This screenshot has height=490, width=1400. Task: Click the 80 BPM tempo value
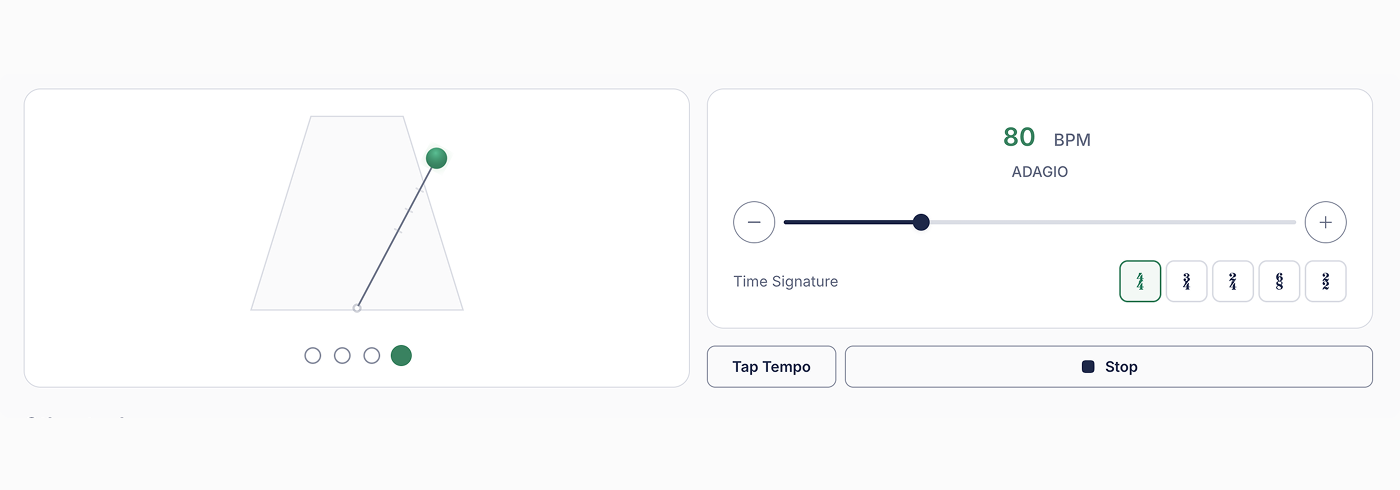click(x=1019, y=137)
